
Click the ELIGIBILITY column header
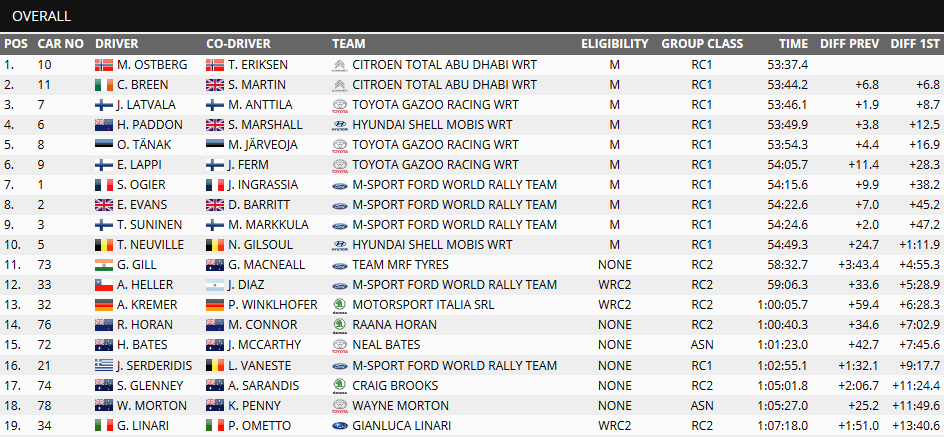pyautogui.click(x=614, y=44)
